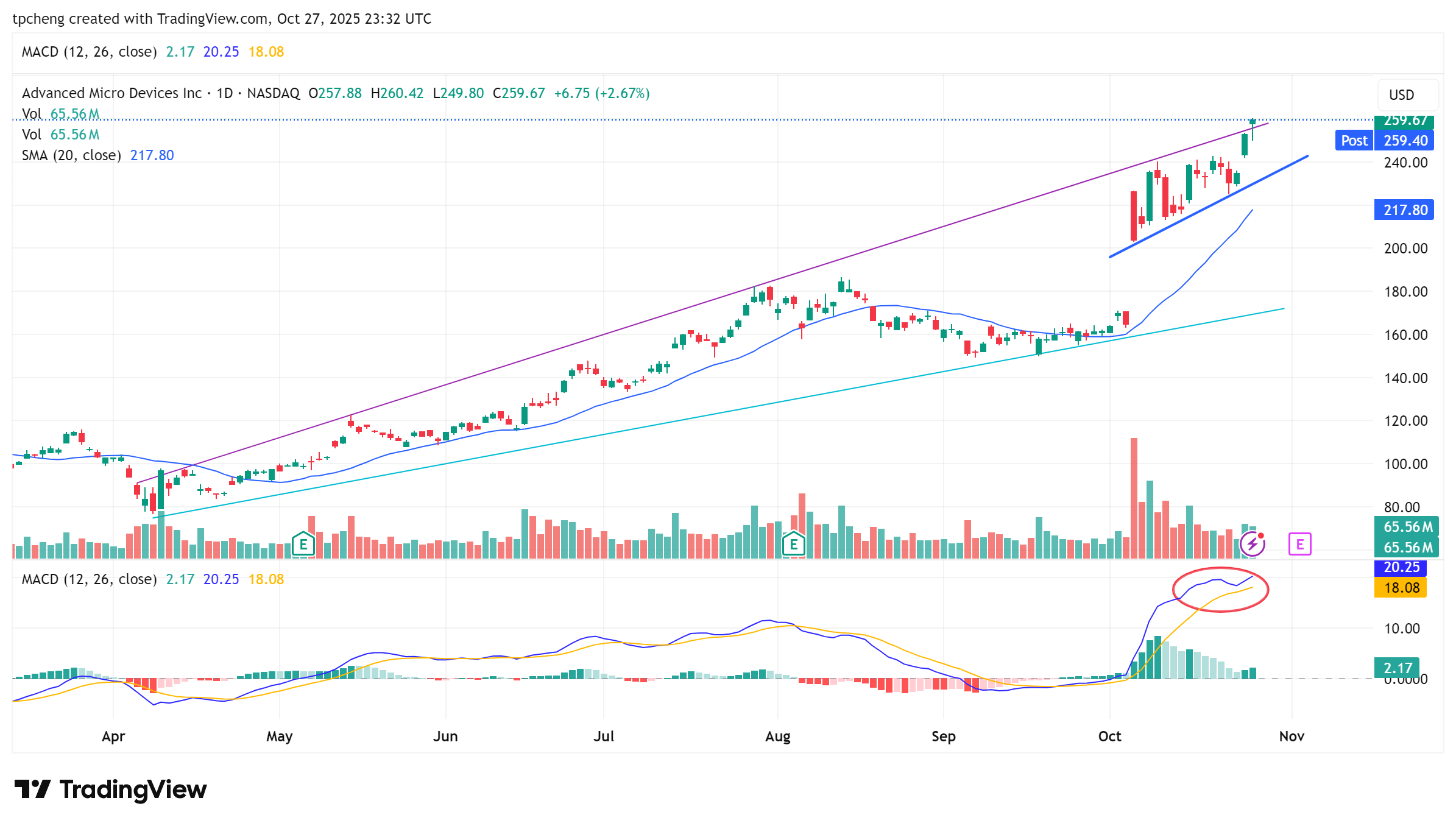Viewport: 1456px width, 826px height.
Task: Click the blue Post market label
Action: tap(1354, 141)
